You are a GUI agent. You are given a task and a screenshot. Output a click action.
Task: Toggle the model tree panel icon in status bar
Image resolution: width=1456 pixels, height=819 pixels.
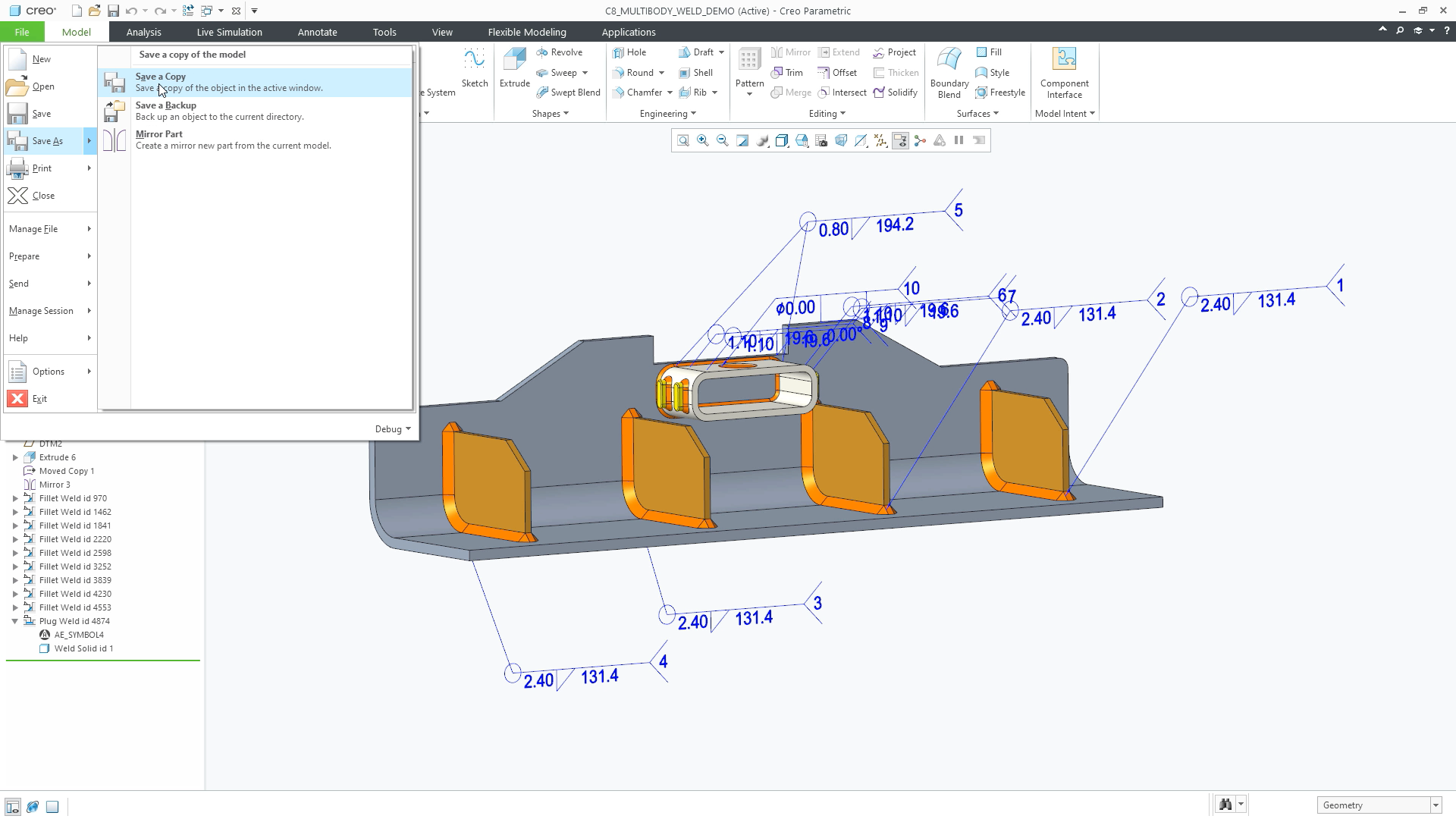point(13,807)
